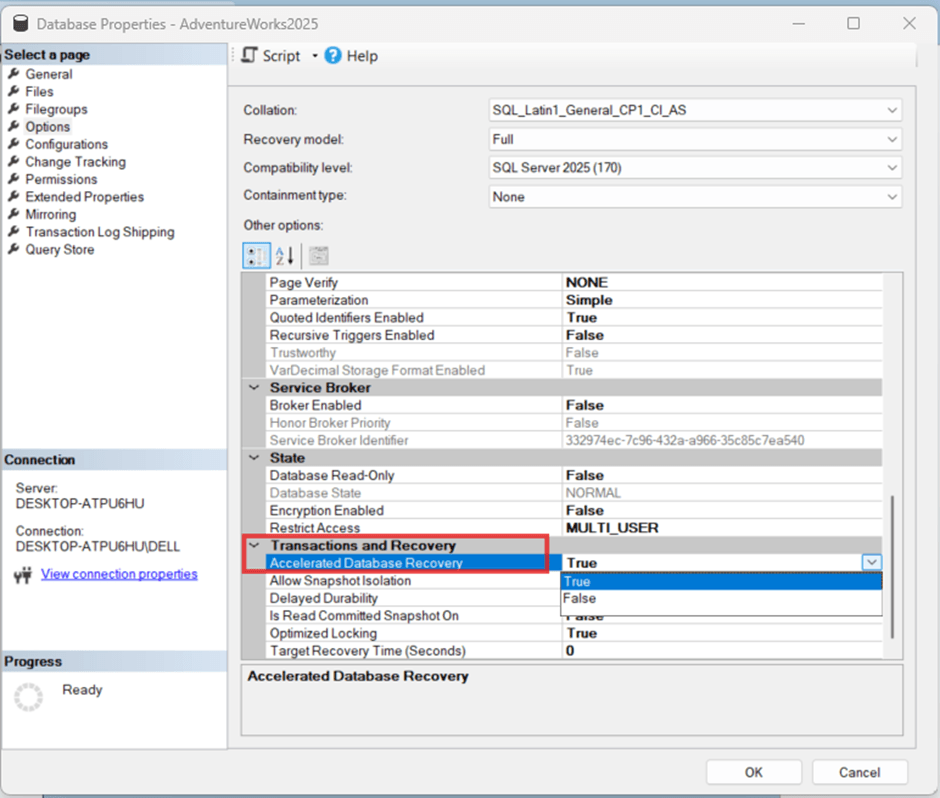Click the options grid vertical scrollbar
Screen dimensions: 940x798
892,567
